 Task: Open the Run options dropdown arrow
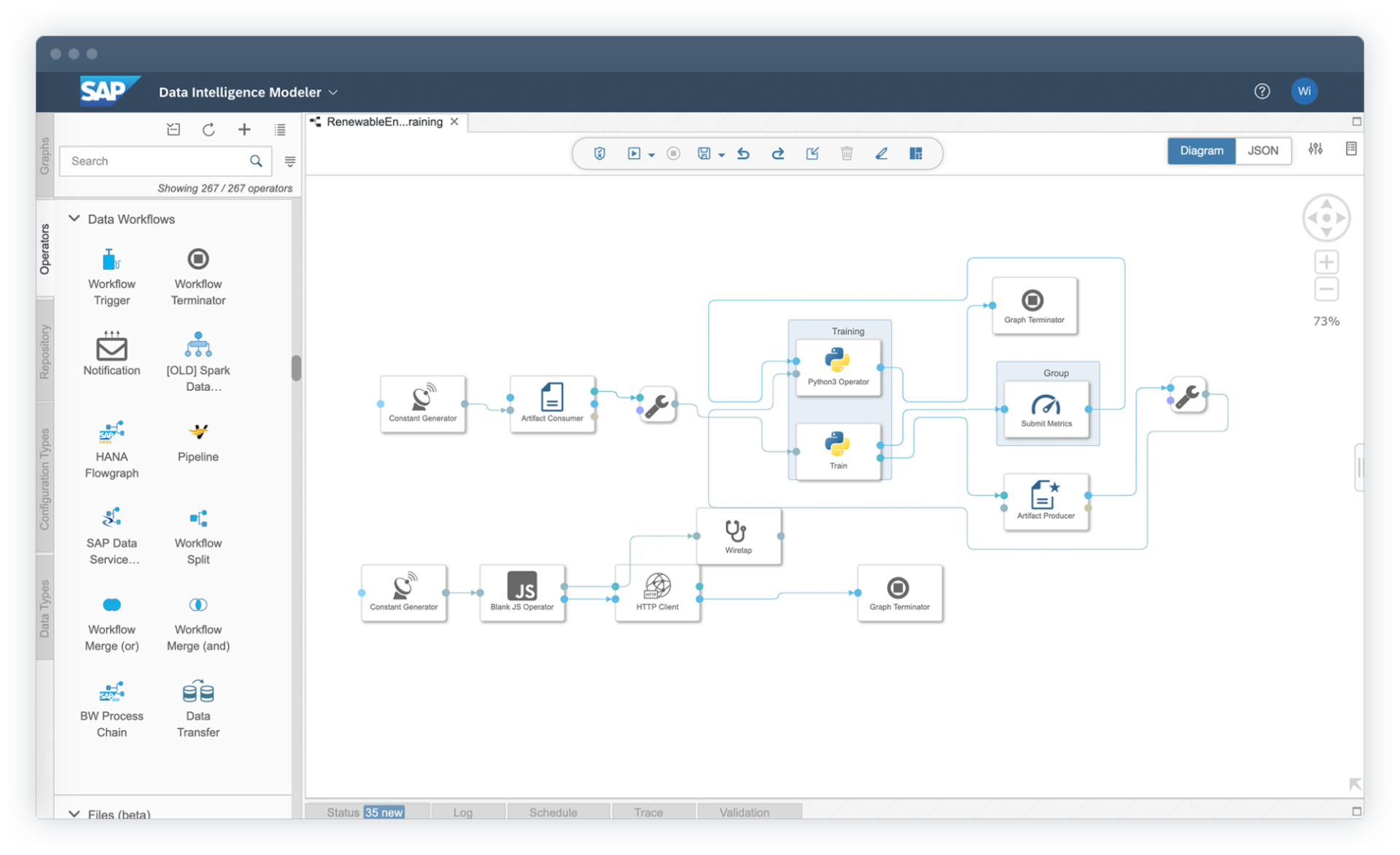[651, 155]
